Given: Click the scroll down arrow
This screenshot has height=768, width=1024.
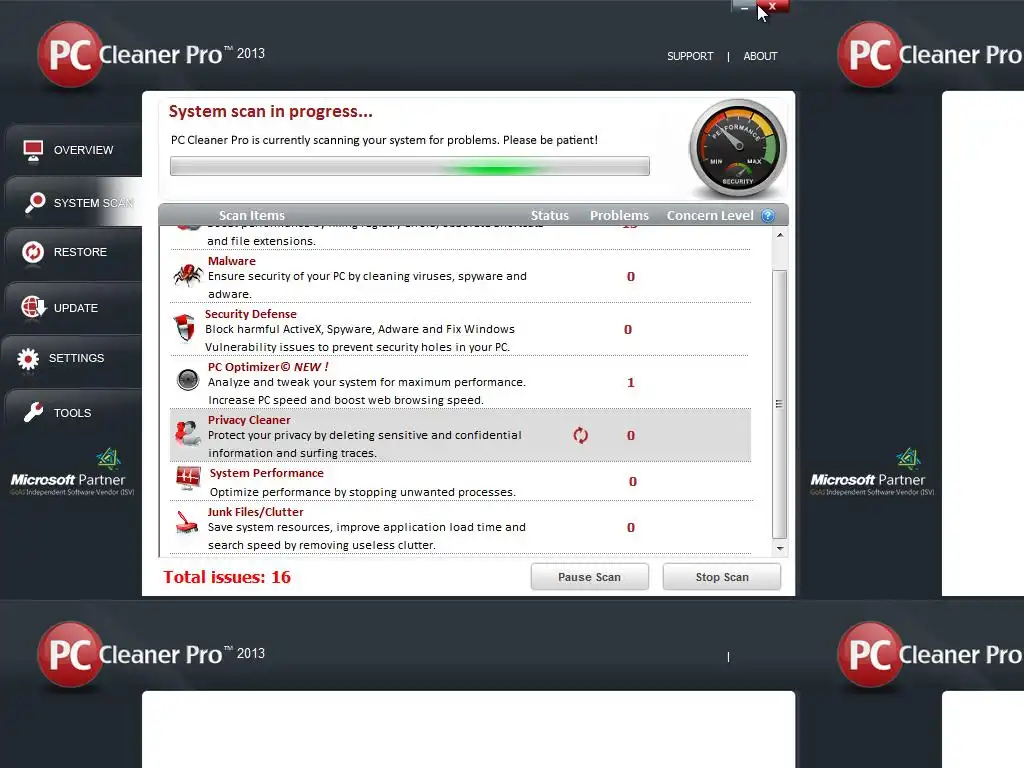Looking at the screenshot, I should click(780, 549).
